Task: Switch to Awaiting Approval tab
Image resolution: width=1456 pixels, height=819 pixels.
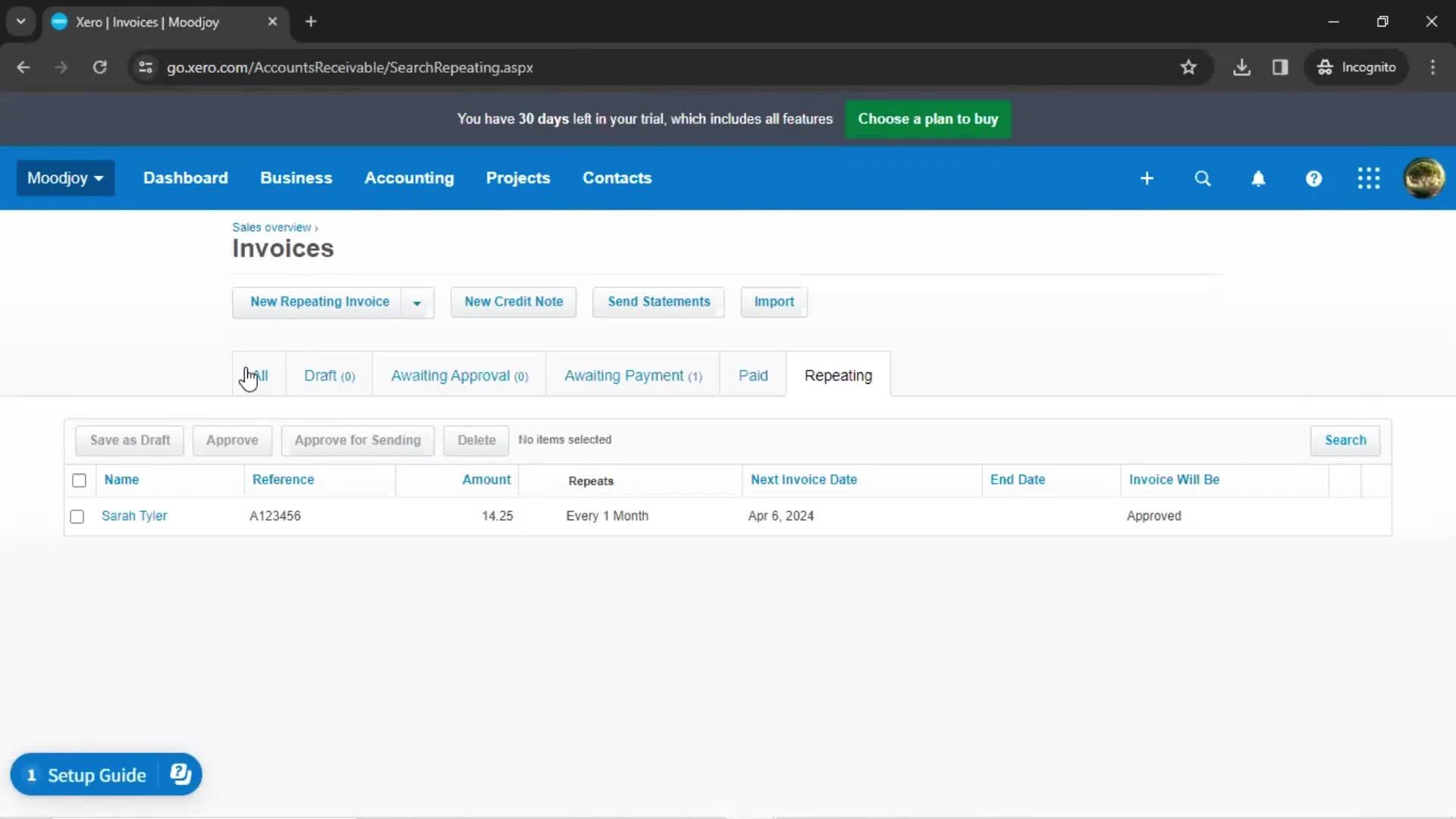Action: (460, 375)
